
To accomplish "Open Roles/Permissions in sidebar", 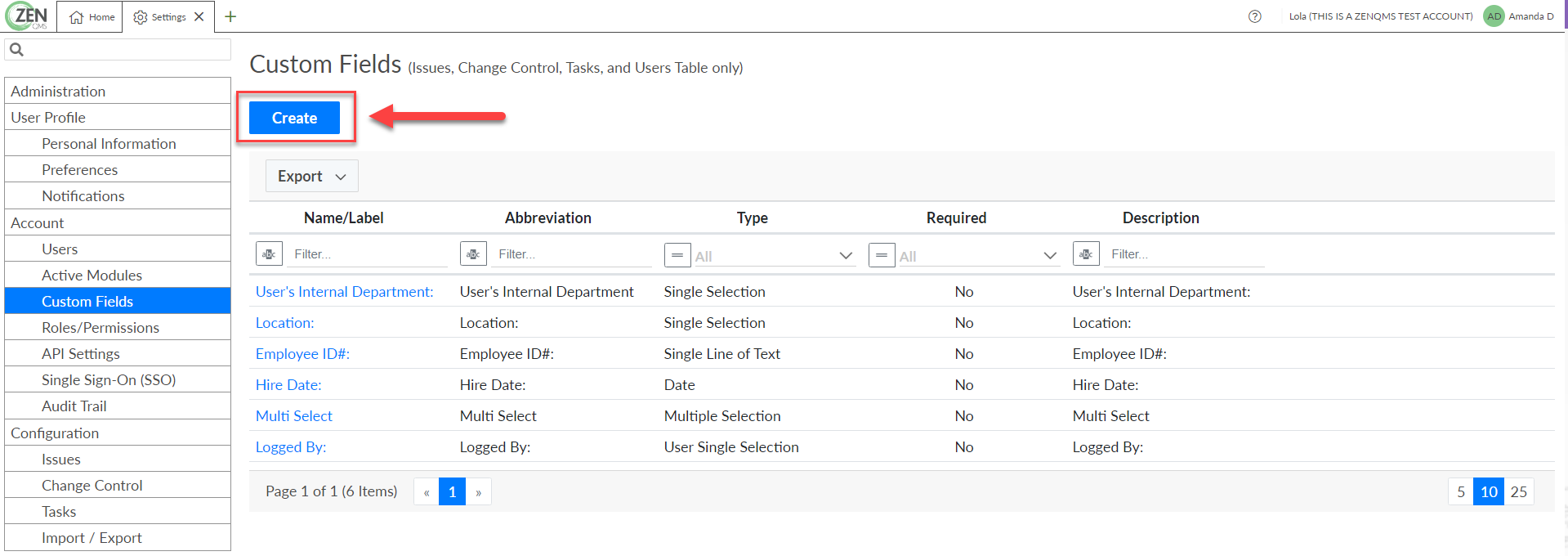I will click(118, 327).
